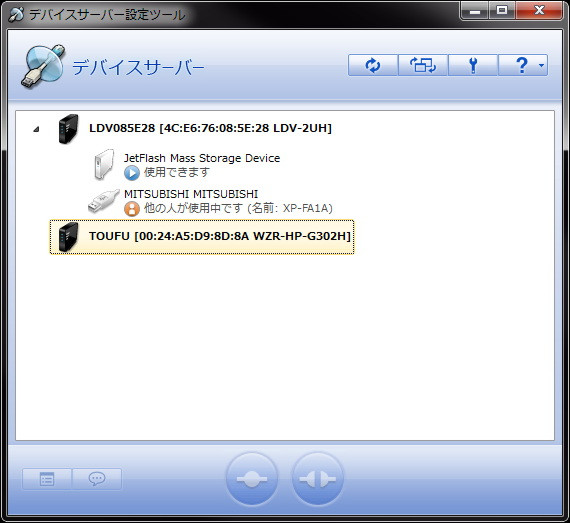Click the list/properties button at bottom left

point(47,479)
